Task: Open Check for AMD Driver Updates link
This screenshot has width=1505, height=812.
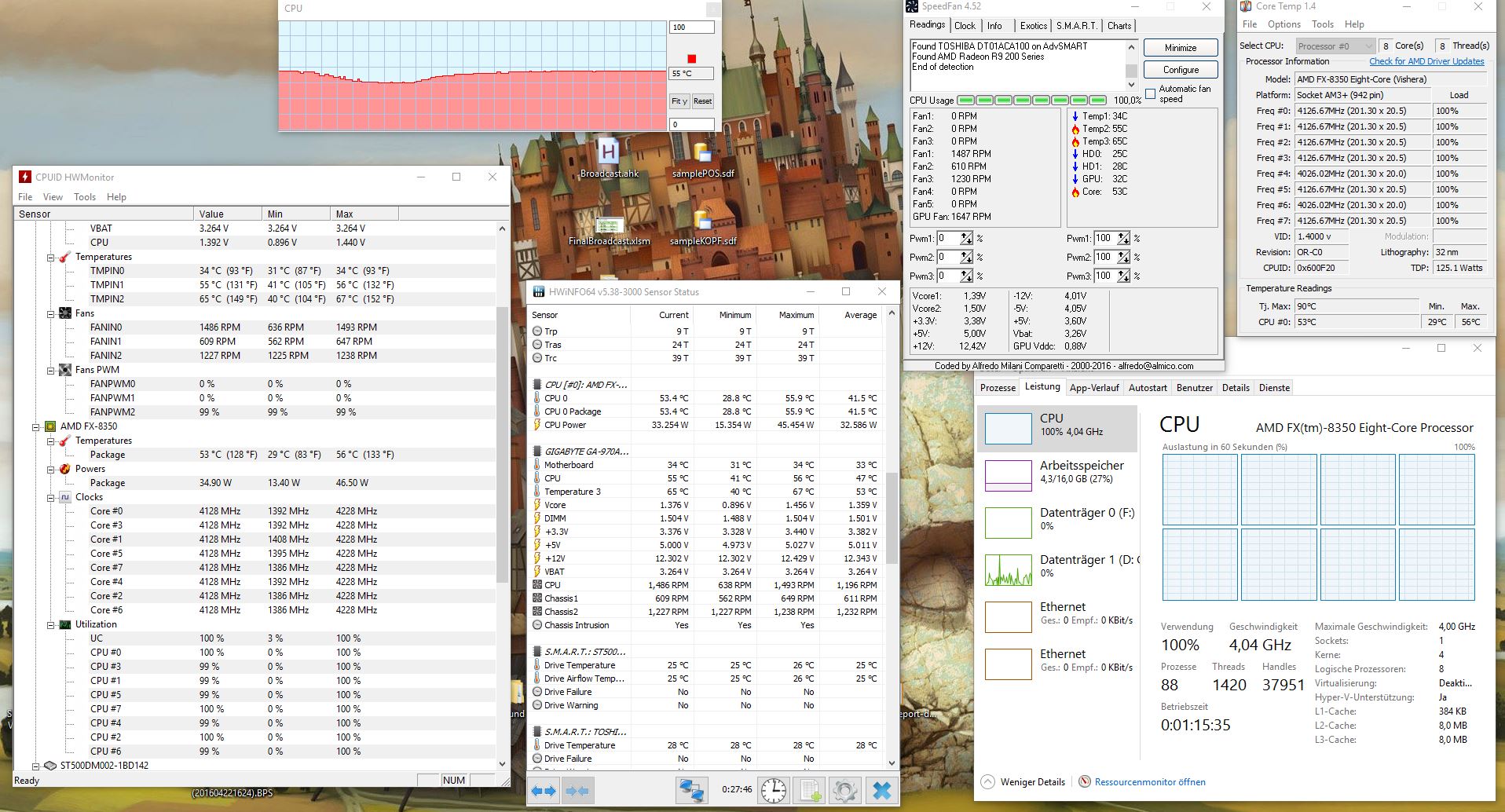Action: pyautogui.click(x=1426, y=61)
